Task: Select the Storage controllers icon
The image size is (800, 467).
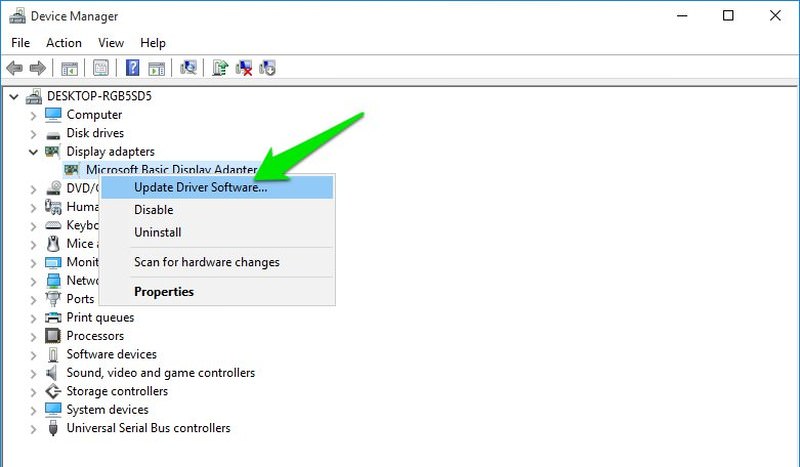Action: (x=53, y=391)
